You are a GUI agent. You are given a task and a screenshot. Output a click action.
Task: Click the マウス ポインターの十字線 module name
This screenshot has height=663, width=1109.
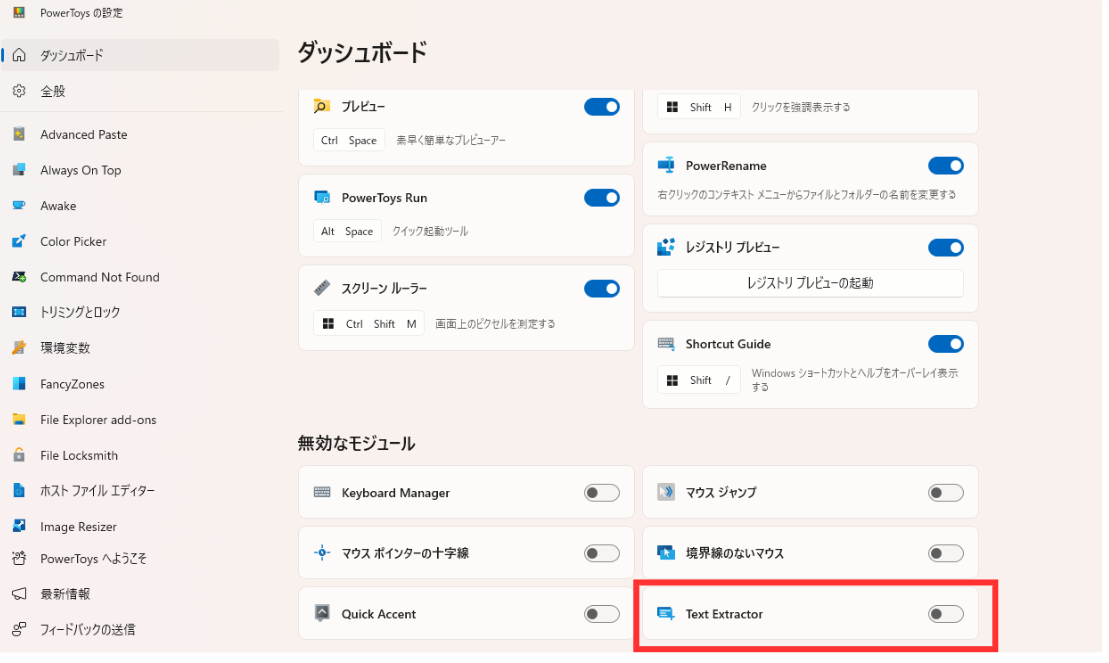coord(405,553)
